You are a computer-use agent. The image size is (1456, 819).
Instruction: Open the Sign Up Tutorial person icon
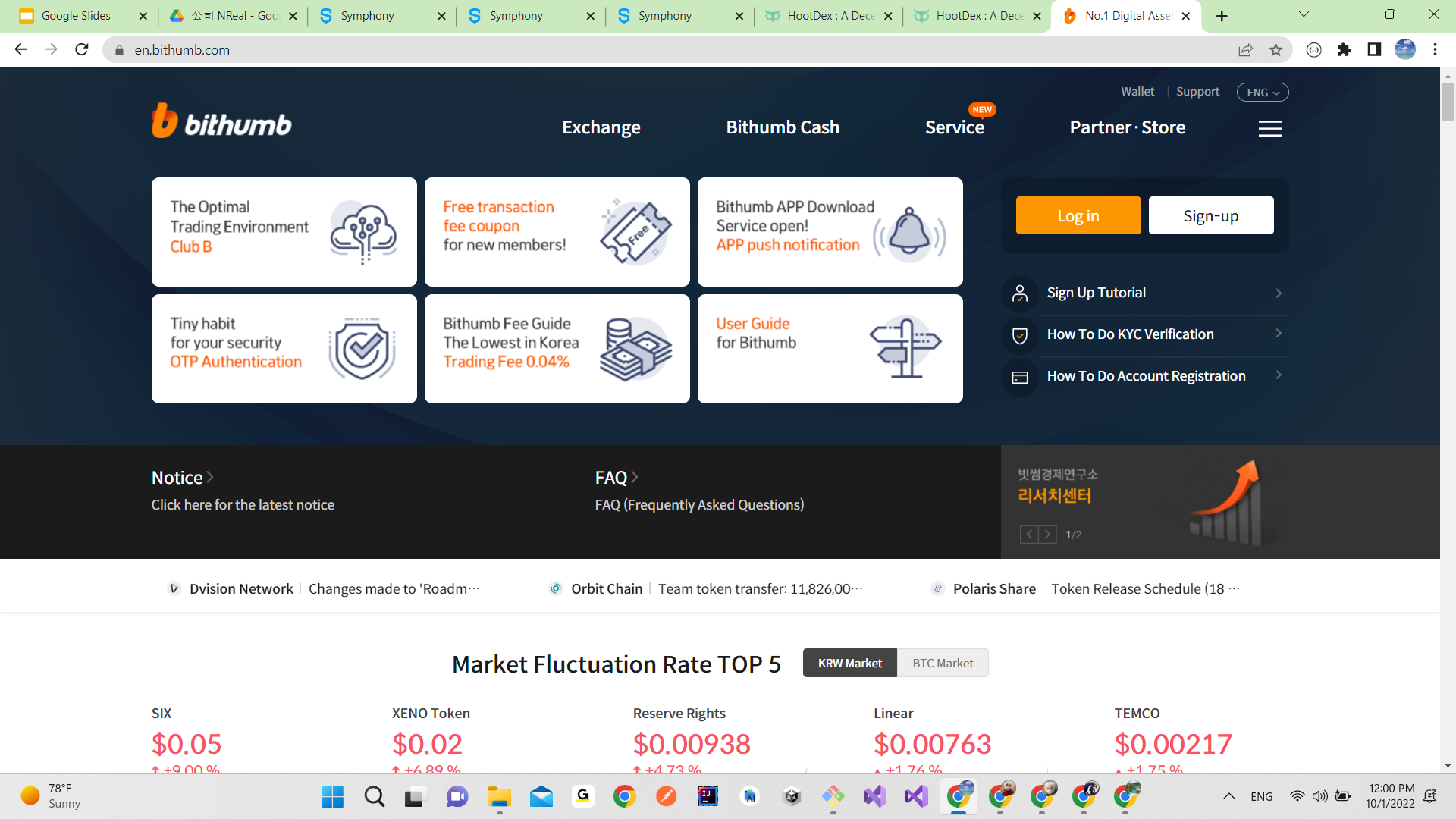click(x=1020, y=293)
